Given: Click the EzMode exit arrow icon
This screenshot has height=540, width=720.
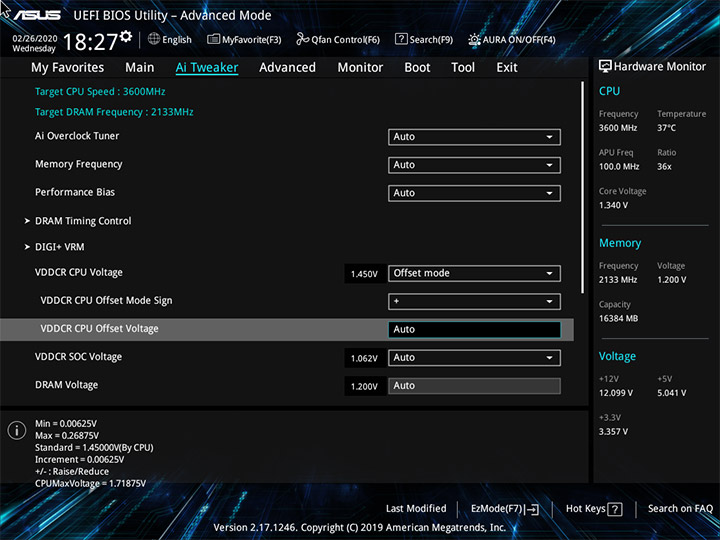Looking at the screenshot, I should click(x=532, y=509).
